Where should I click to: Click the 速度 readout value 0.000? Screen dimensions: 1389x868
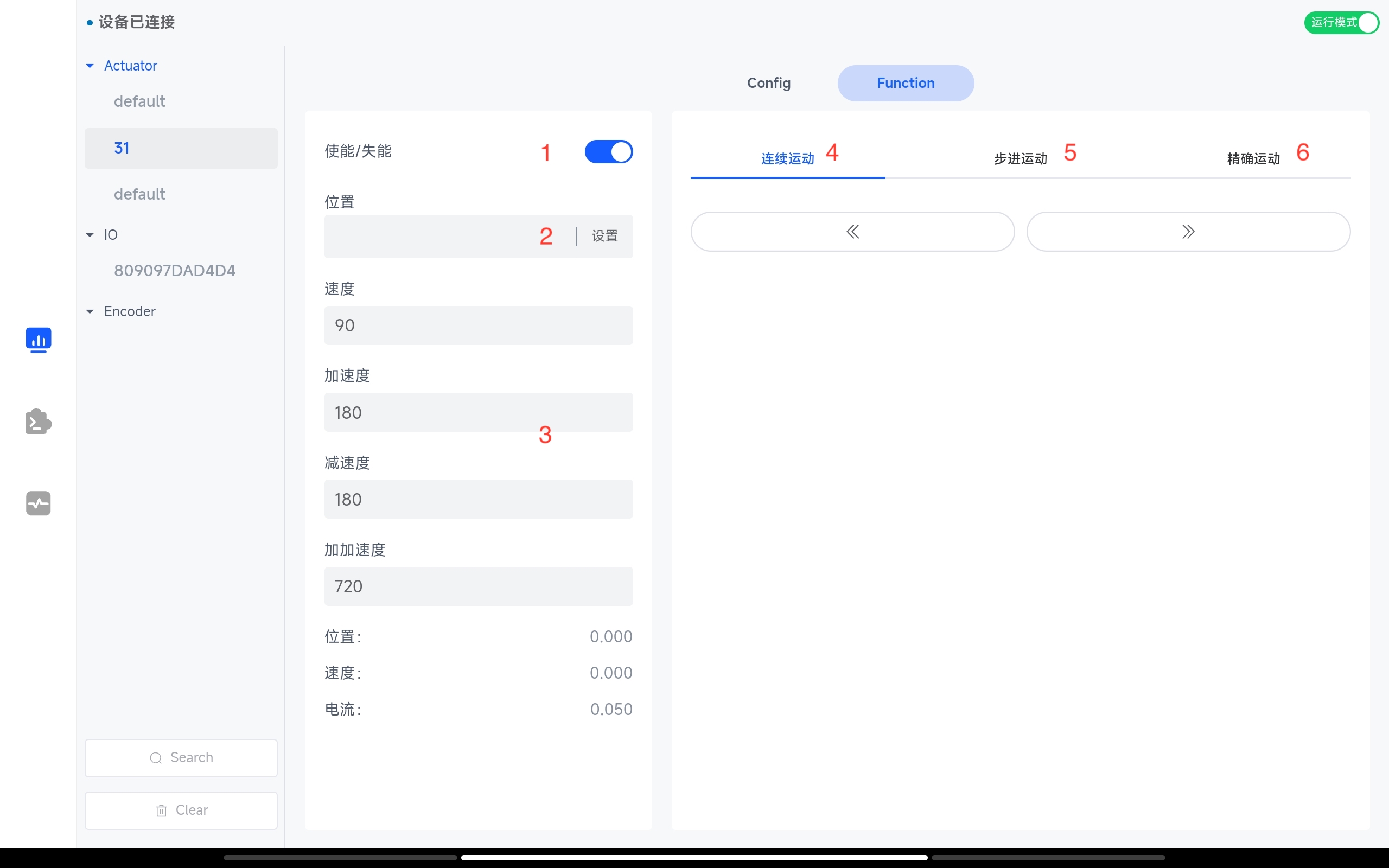pos(611,673)
